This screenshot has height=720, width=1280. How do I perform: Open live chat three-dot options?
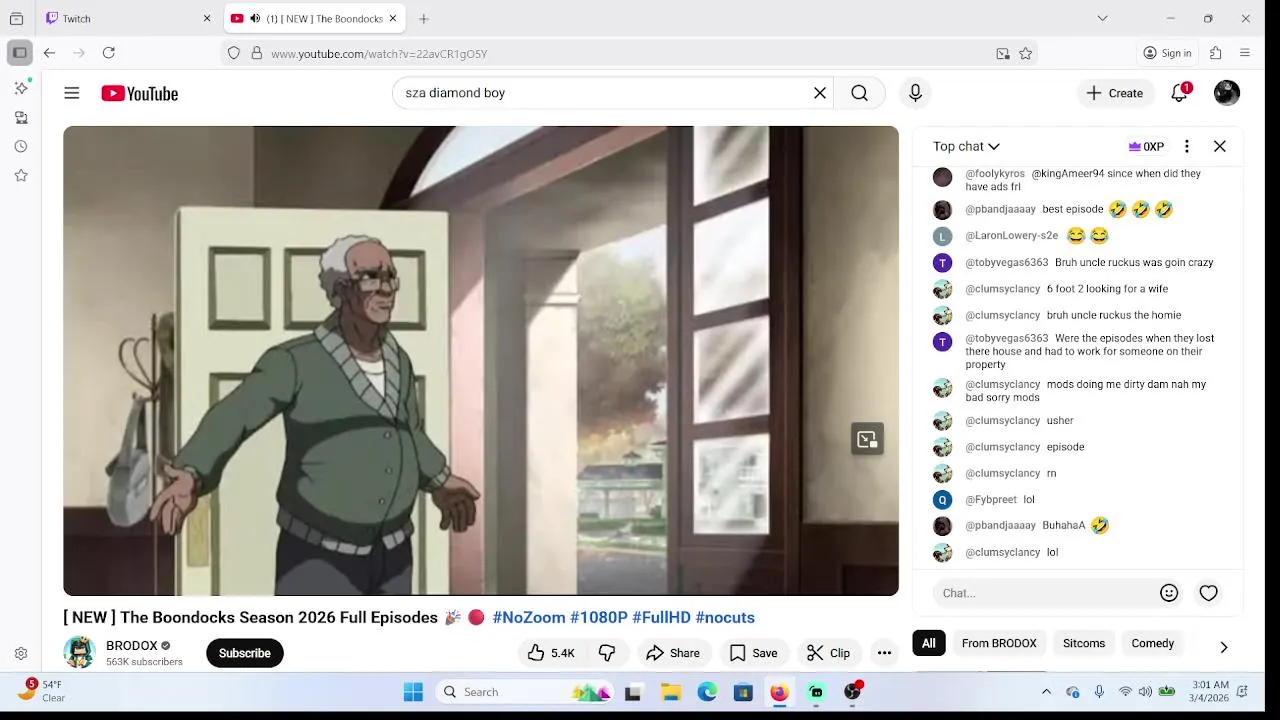coord(1187,146)
